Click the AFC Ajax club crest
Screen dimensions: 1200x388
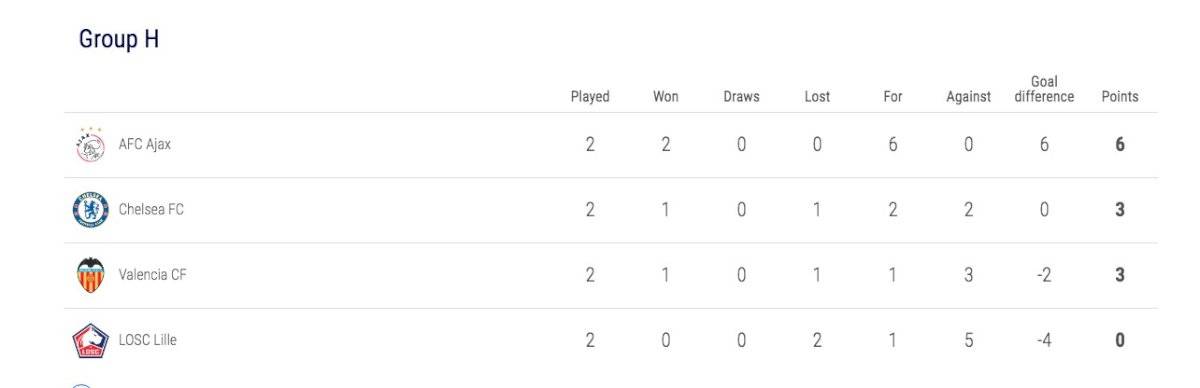[x=90, y=145]
